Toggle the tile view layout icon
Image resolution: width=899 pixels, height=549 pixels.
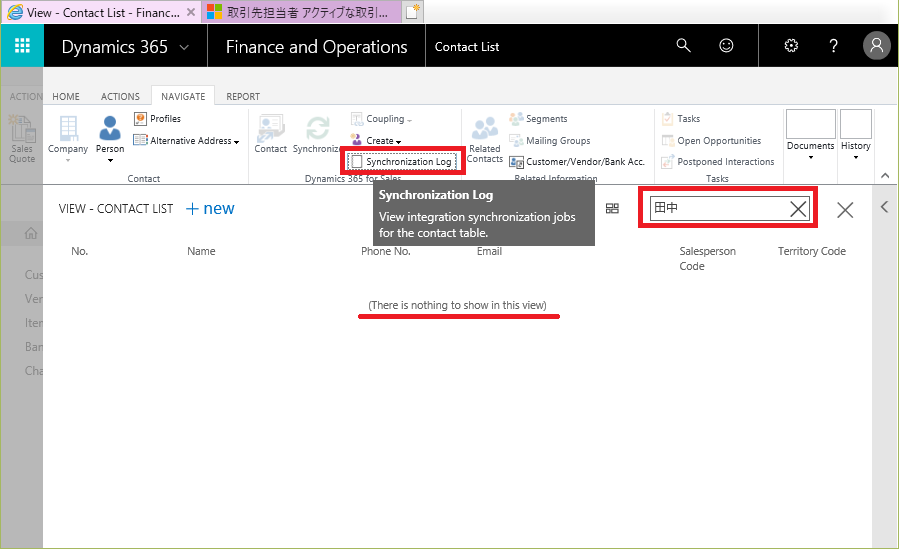(x=612, y=209)
